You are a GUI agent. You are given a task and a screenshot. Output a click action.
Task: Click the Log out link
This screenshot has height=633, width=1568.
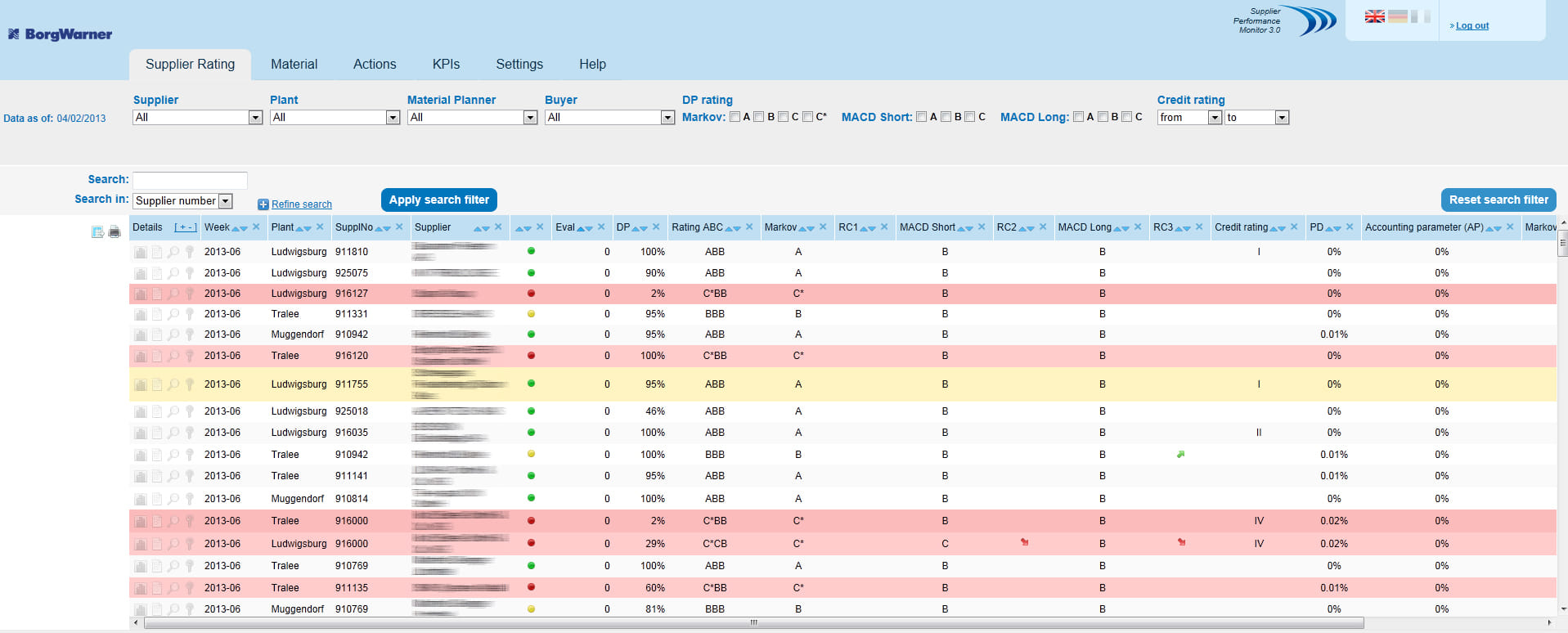pos(1471,25)
